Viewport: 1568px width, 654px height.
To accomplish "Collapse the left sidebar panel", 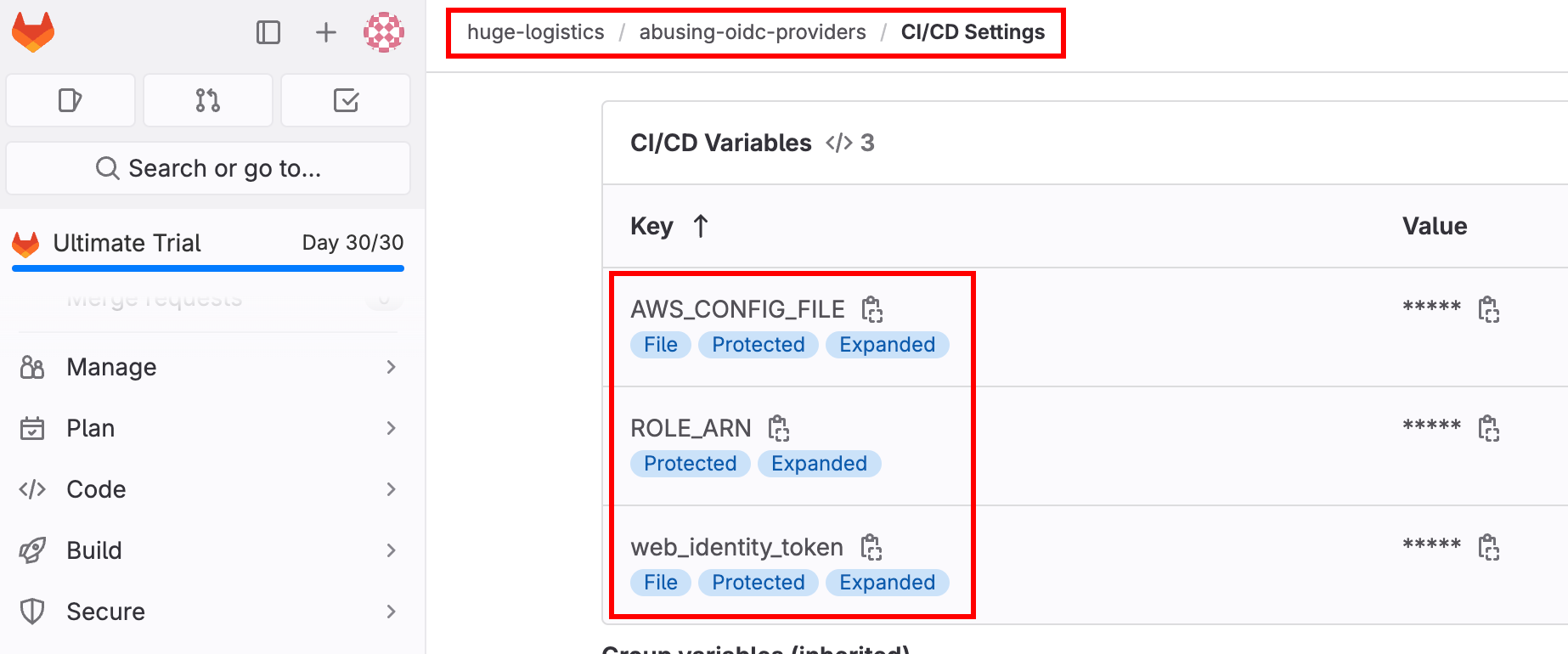I will (268, 31).
